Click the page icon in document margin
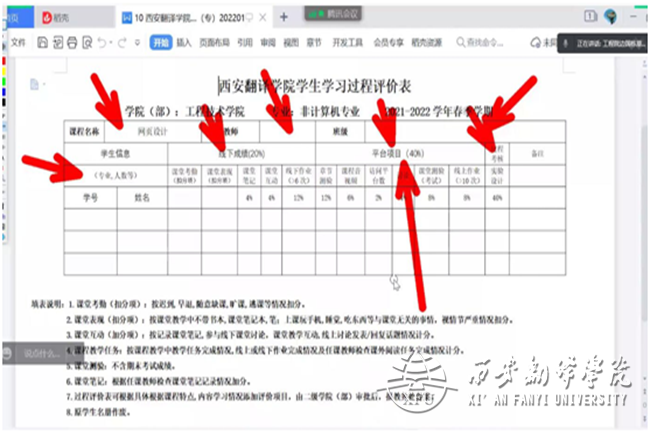This screenshot has width=650, height=433. click(34, 85)
